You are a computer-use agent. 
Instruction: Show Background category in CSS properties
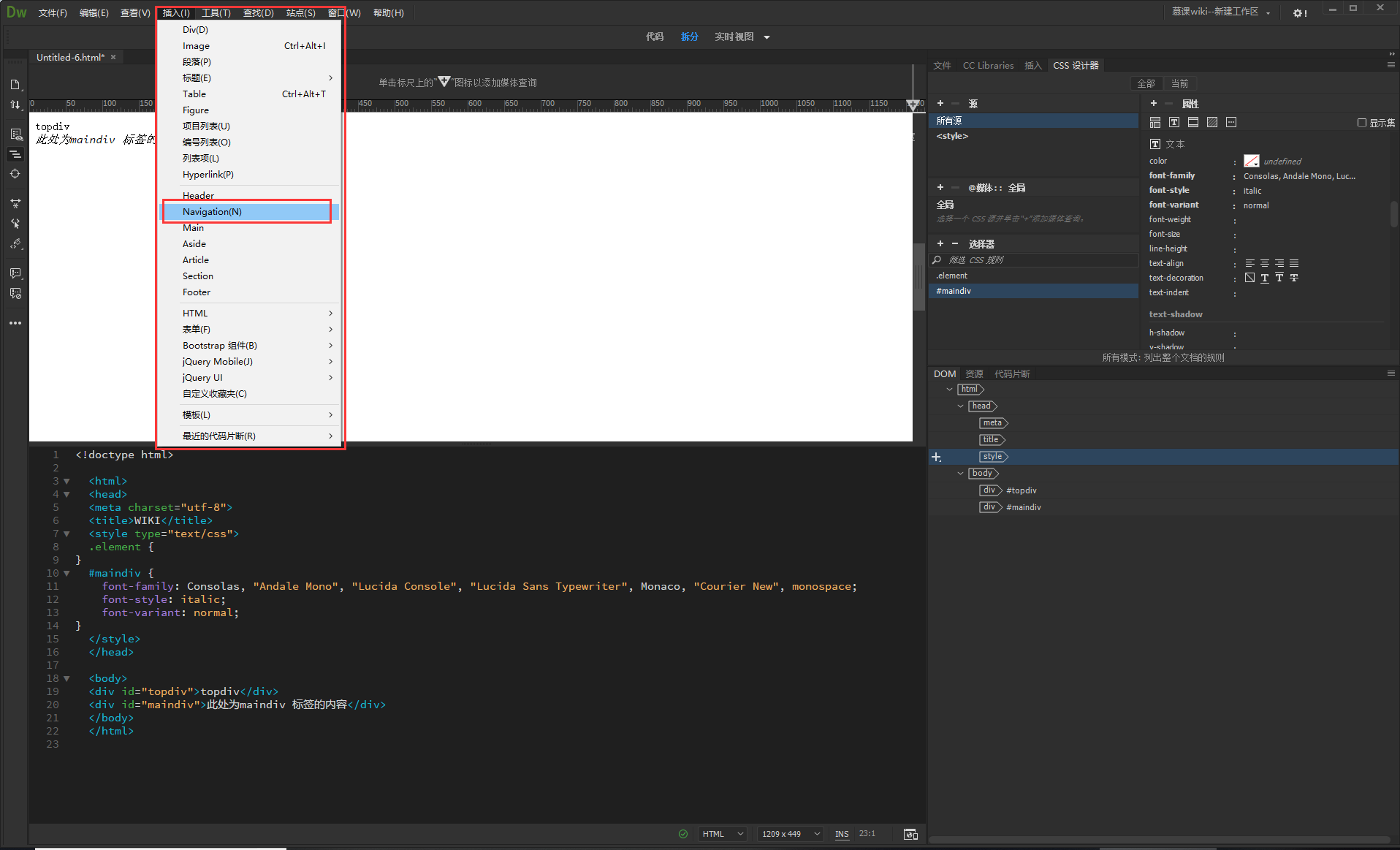tap(1212, 122)
